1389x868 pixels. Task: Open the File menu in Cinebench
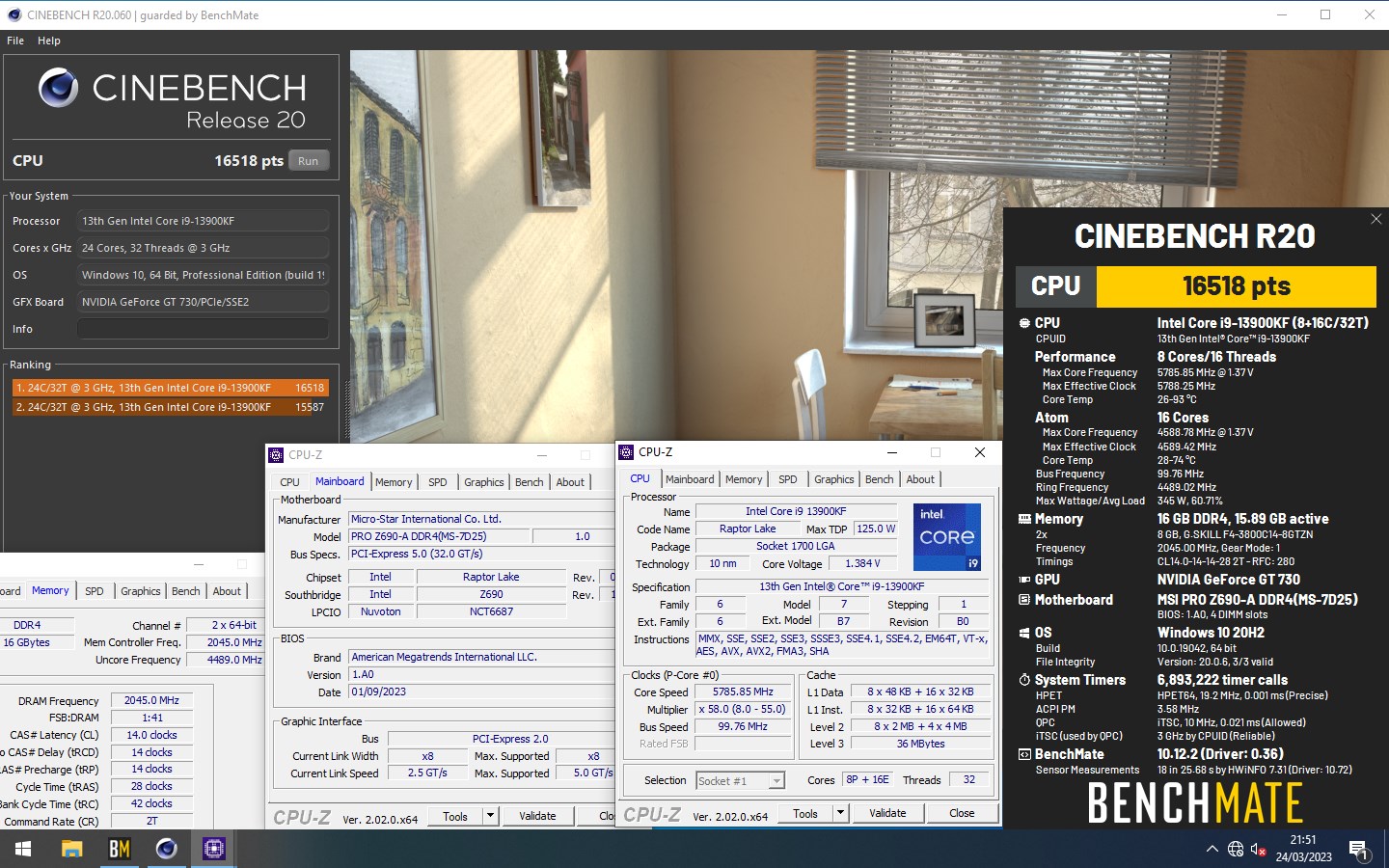(15, 41)
